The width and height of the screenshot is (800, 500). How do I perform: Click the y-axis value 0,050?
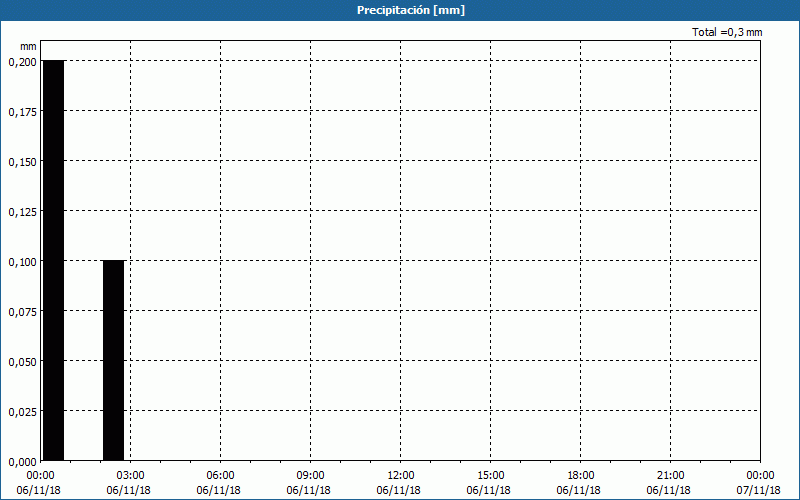point(23,362)
